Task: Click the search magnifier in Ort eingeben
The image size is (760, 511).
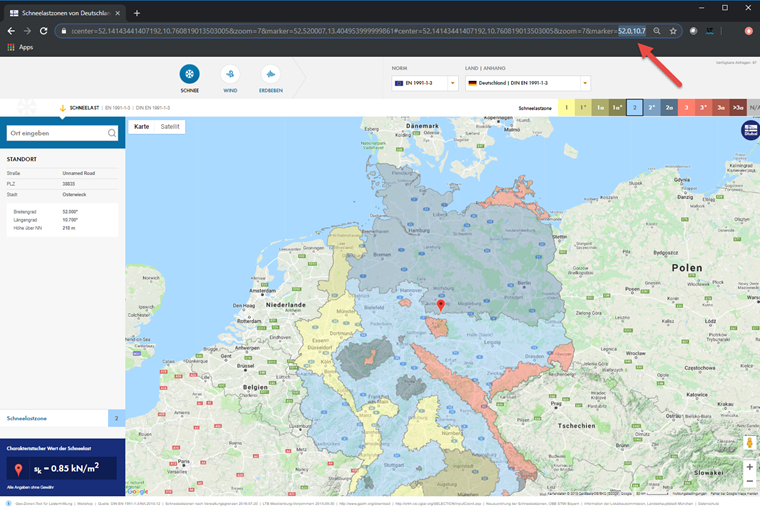Action: click(x=111, y=133)
